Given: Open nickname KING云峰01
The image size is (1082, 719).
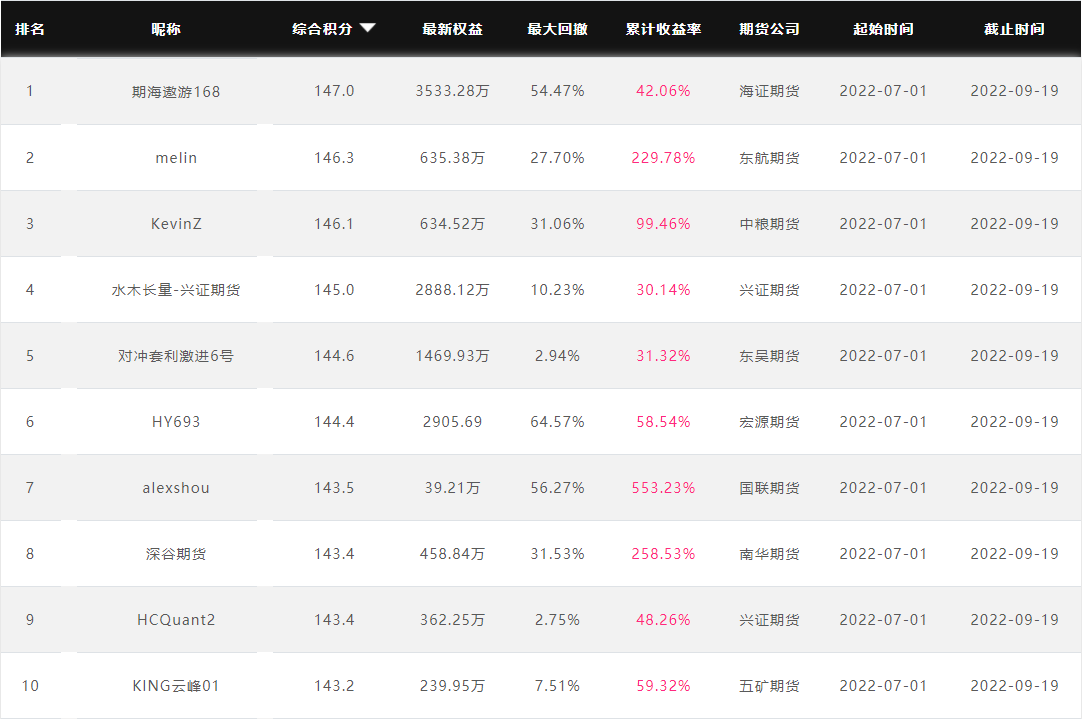Looking at the screenshot, I should [176, 686].
